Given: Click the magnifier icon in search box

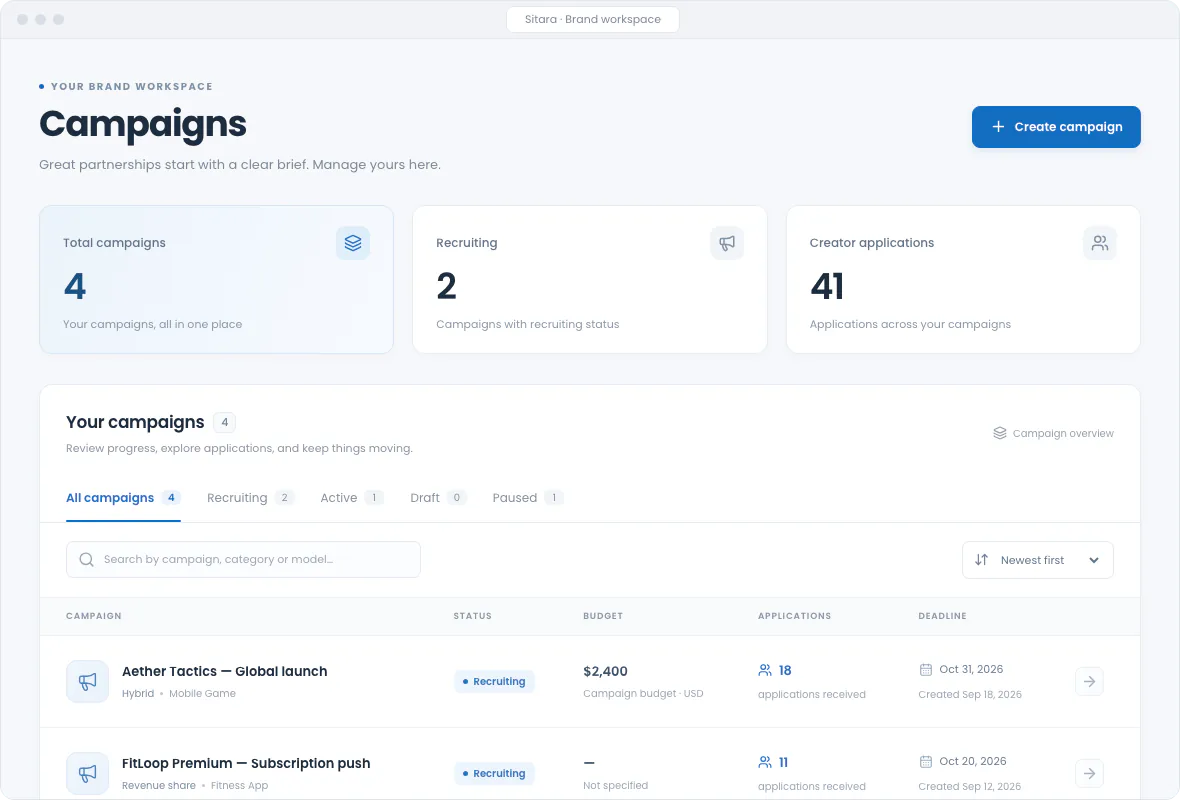Looking at the screenshot, I should [87, 559].
